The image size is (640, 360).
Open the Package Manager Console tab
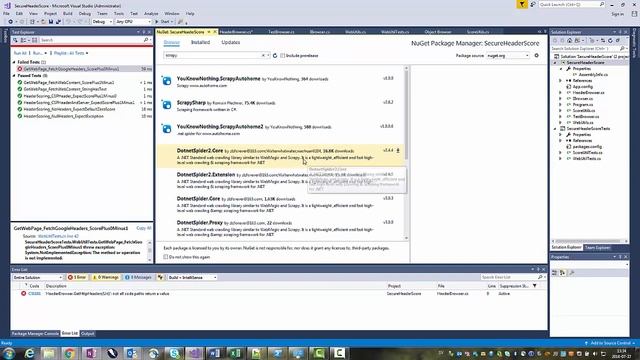click(x=35, y=334)
